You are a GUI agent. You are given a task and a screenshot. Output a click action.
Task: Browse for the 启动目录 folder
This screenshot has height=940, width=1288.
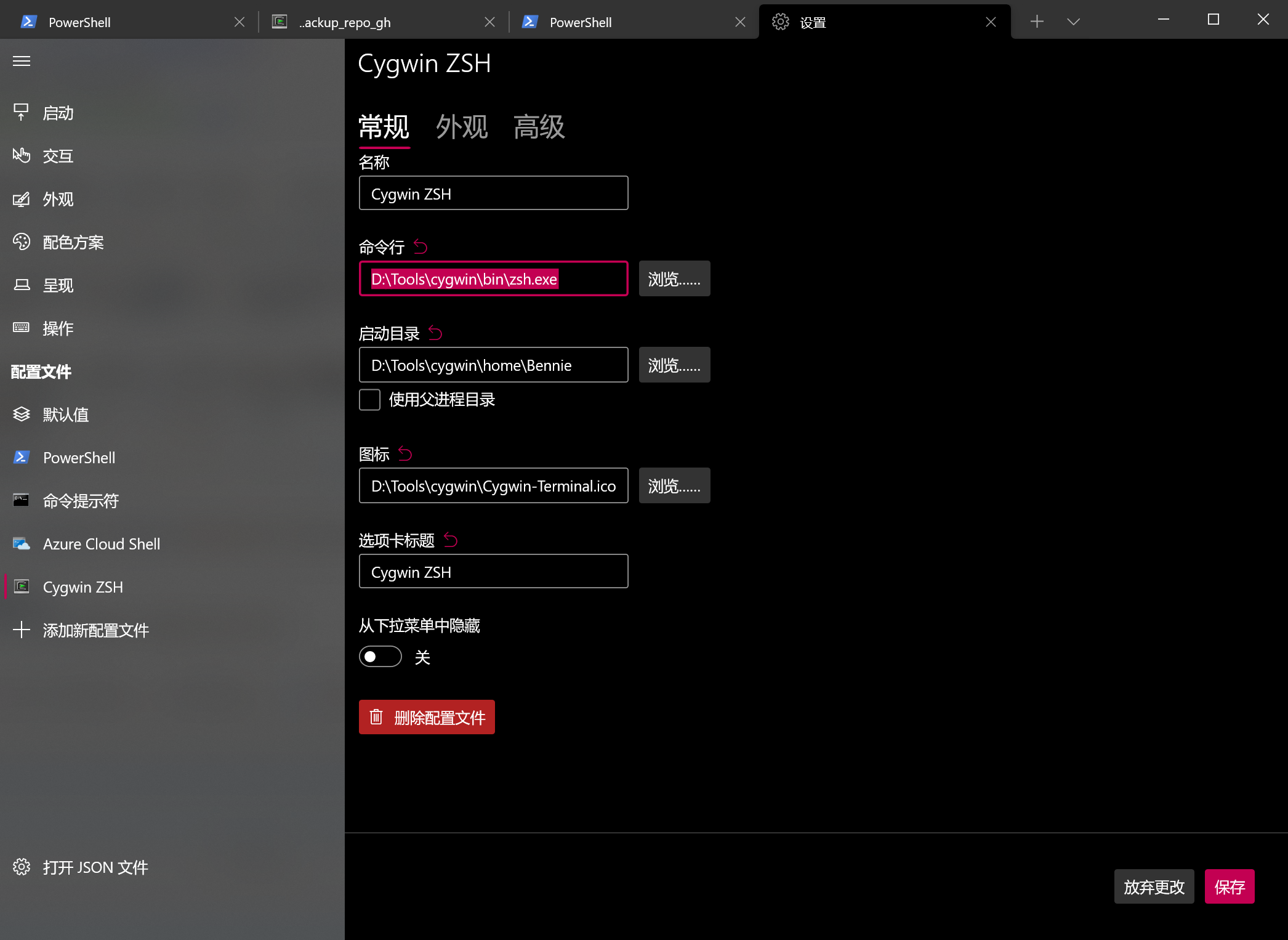[674, 365]
